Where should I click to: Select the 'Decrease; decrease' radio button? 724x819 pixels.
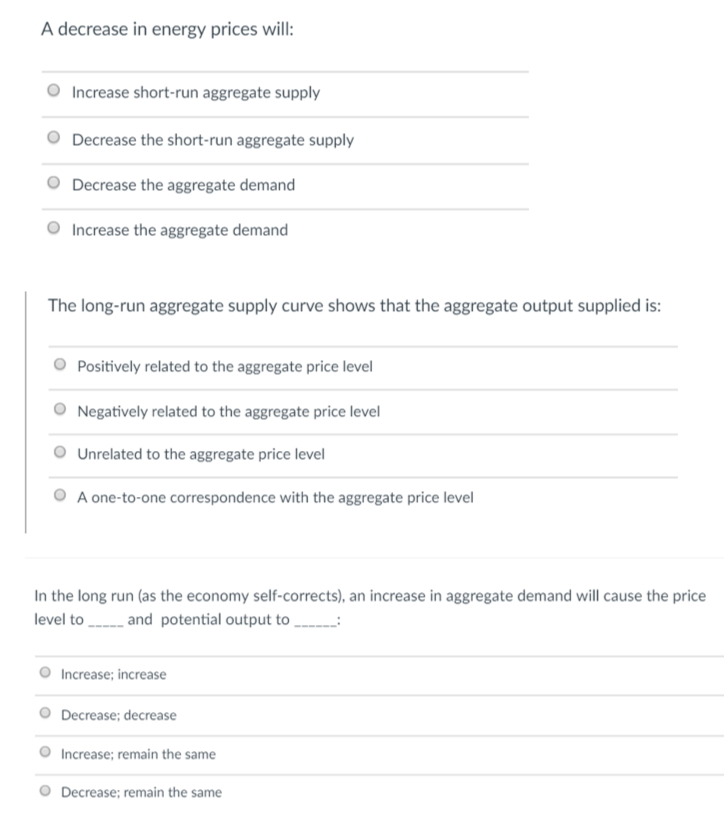point(45,715)
